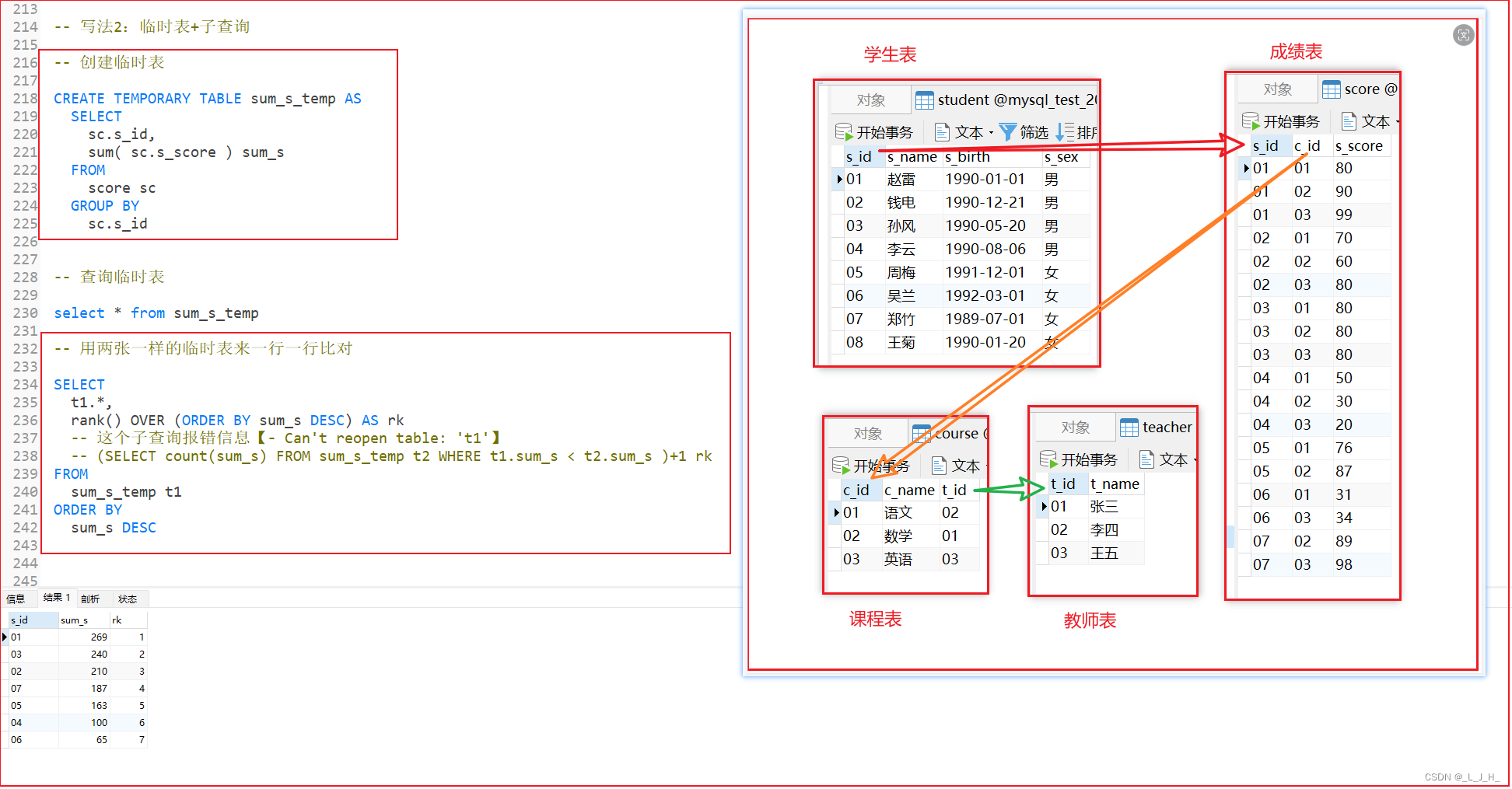
Task: Open the 状态 tab
Action: coord(128,599)
